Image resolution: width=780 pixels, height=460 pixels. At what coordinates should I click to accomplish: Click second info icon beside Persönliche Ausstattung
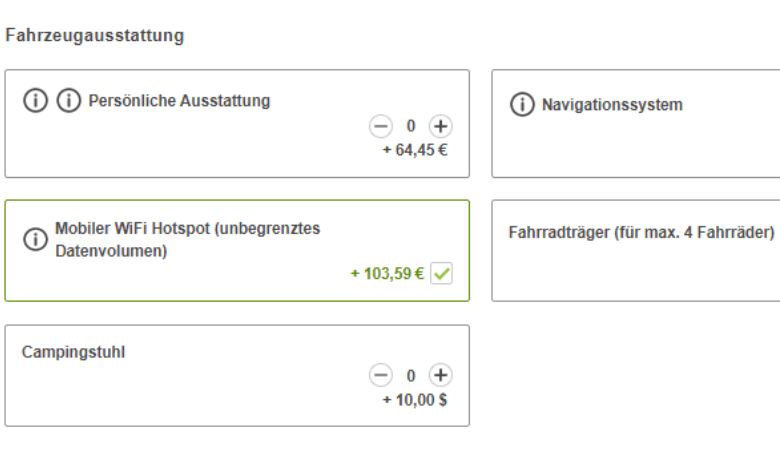(69, 100)
